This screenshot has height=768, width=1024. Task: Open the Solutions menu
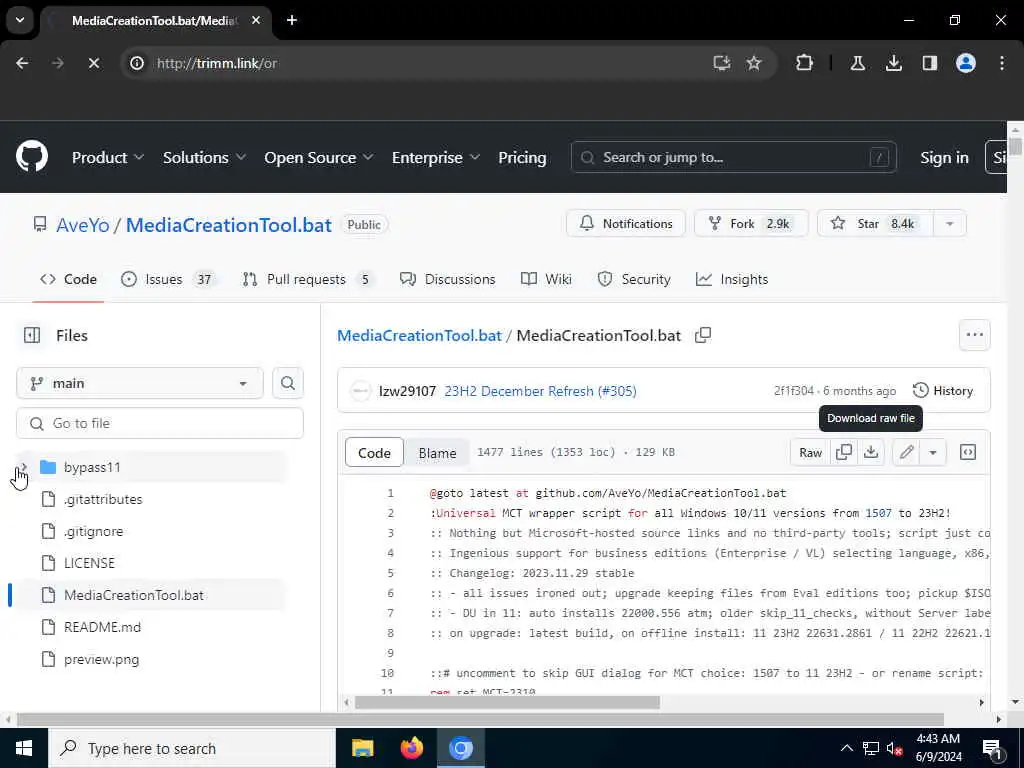(204, 157)
